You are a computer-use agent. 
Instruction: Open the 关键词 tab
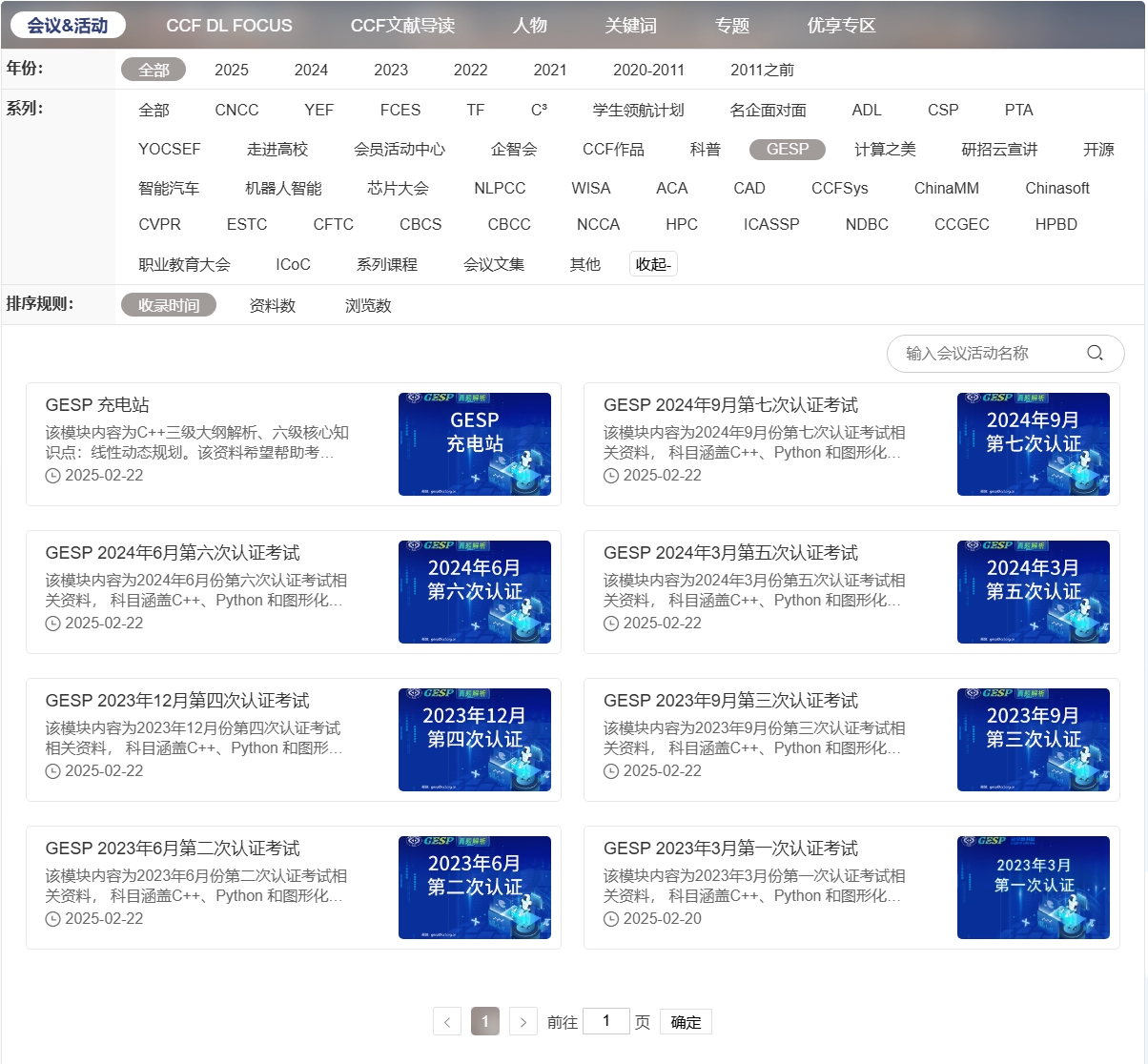(x=630, y=26)
